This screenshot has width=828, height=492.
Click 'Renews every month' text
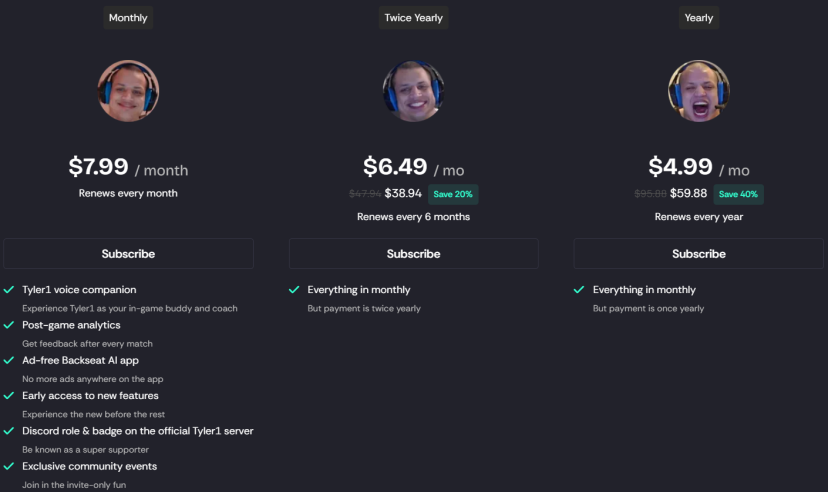coord(128,193)
